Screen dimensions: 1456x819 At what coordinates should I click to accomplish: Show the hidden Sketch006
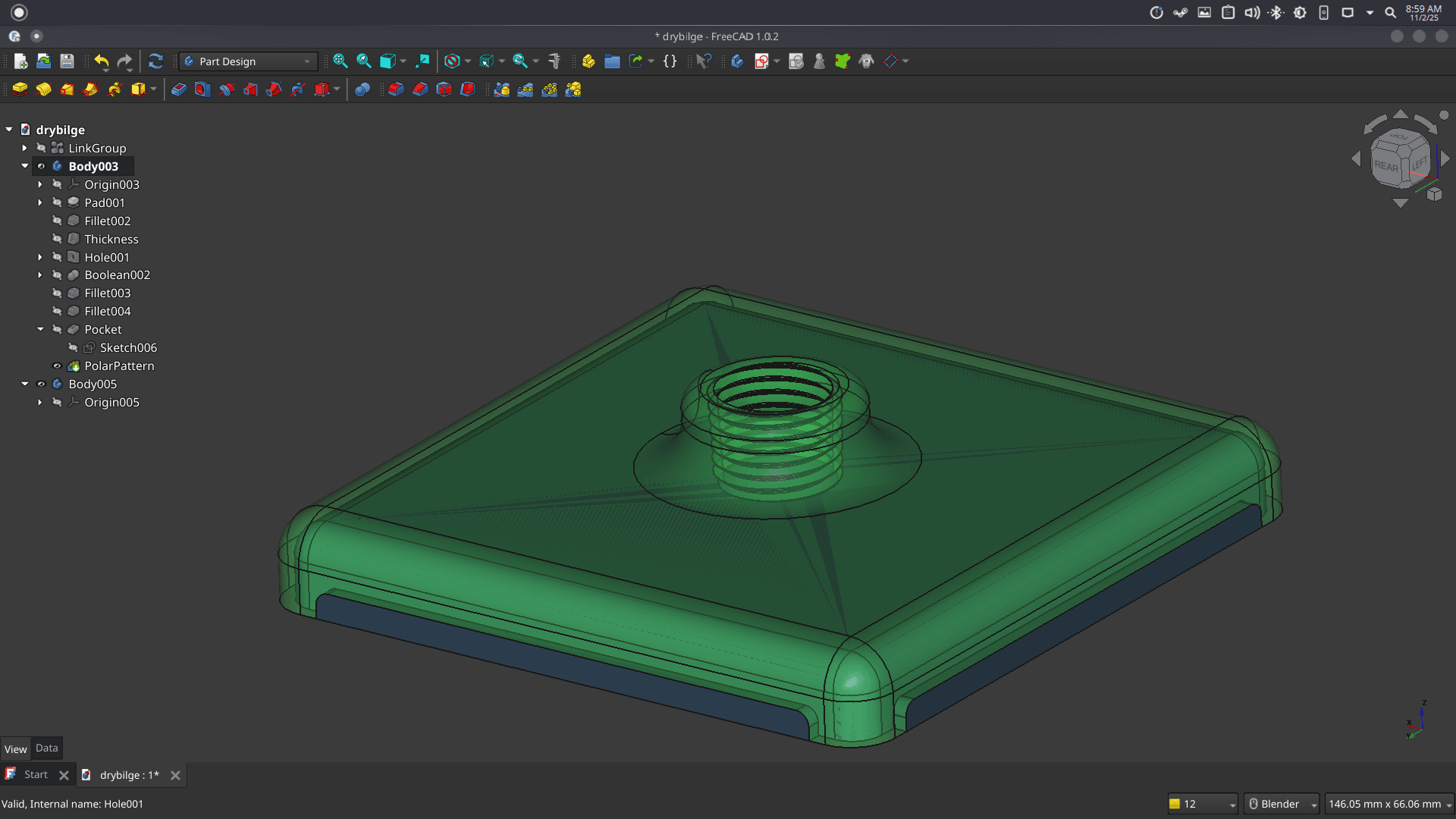point(73,347)
